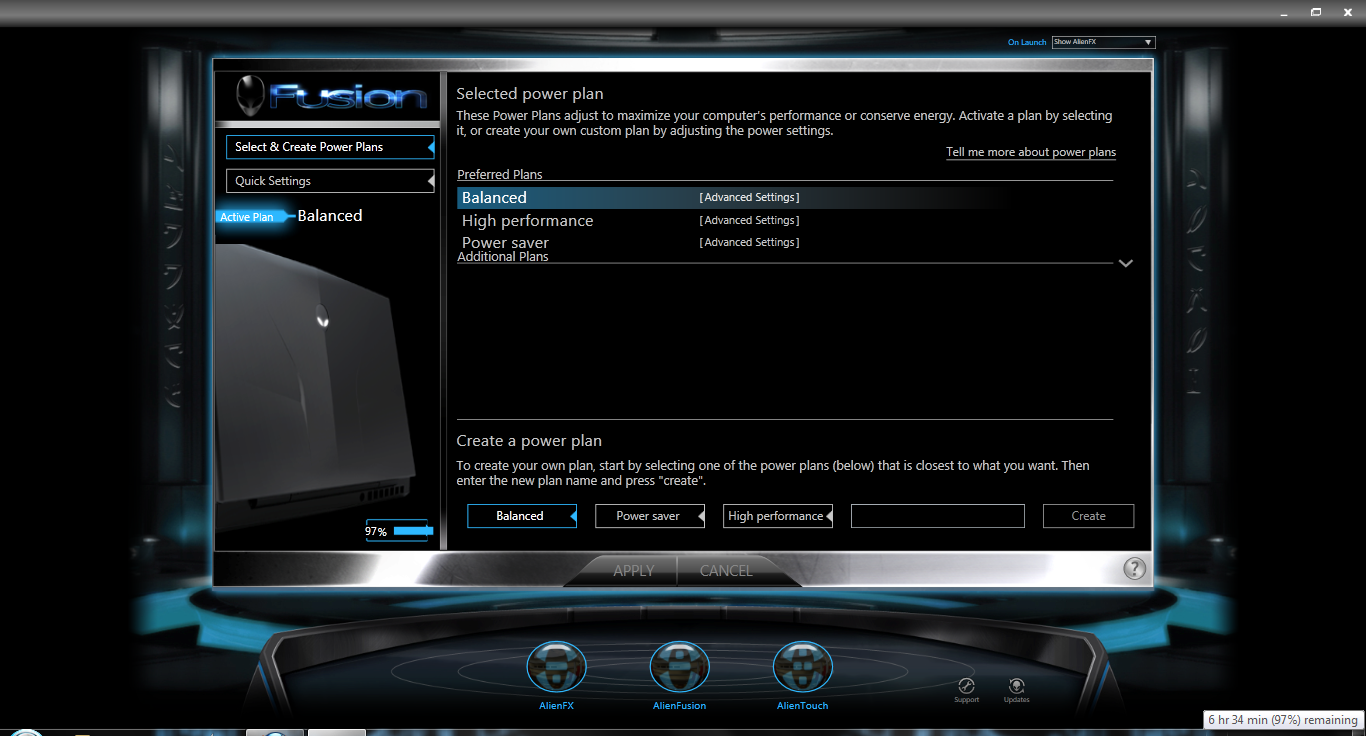Choose High performance base plan button

[778, 516]
